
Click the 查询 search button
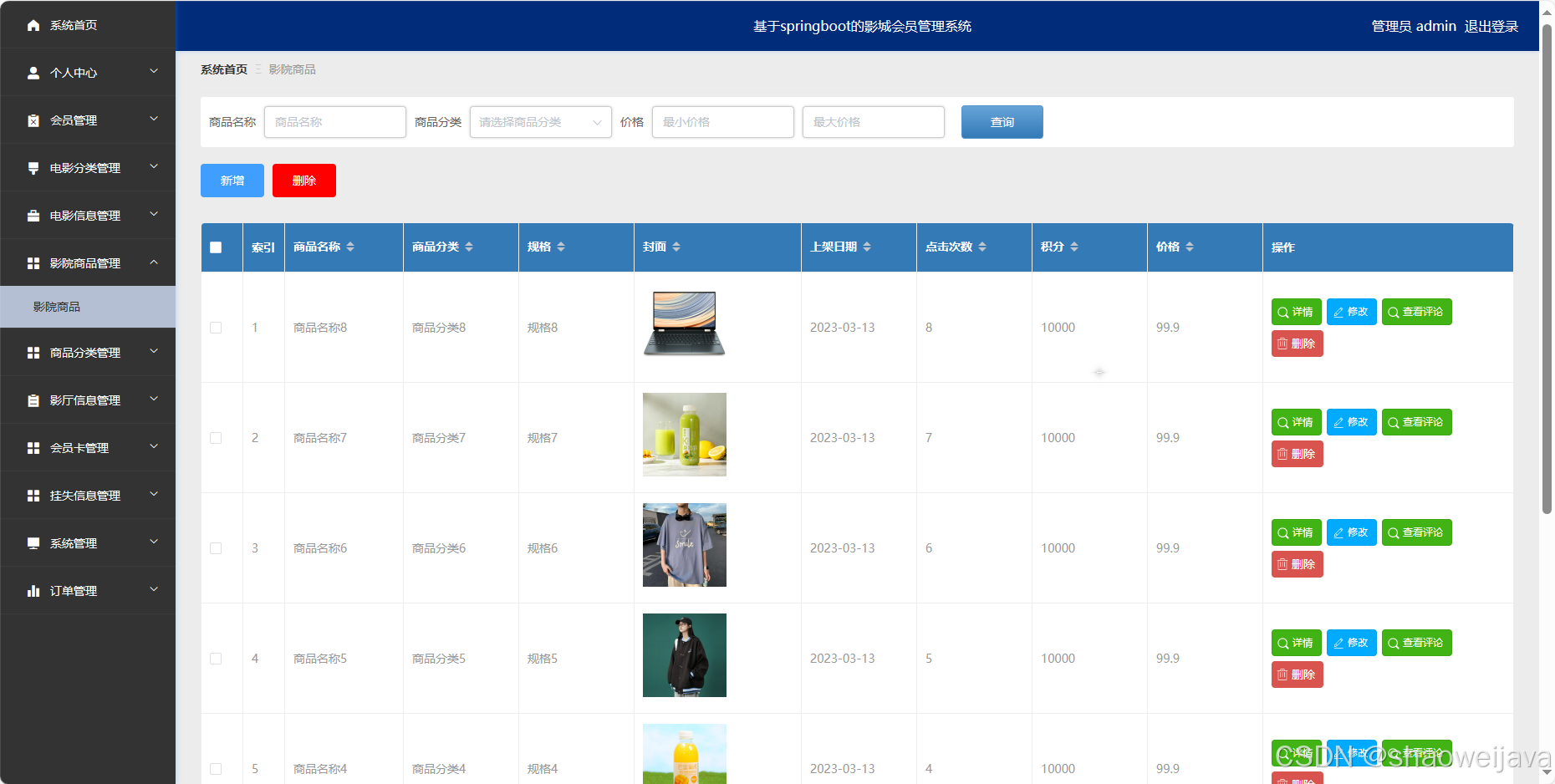coord(1002,122)
